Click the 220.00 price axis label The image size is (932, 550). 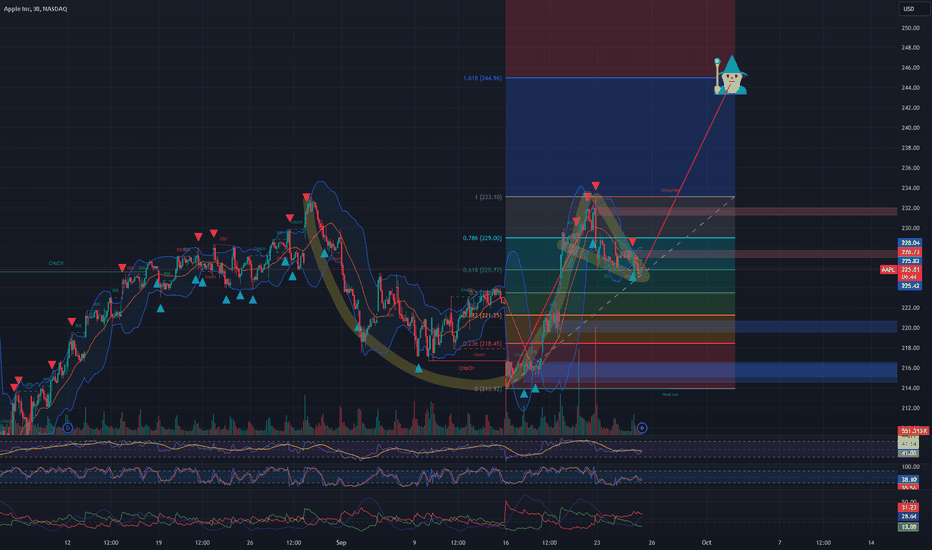pos(910,328)
